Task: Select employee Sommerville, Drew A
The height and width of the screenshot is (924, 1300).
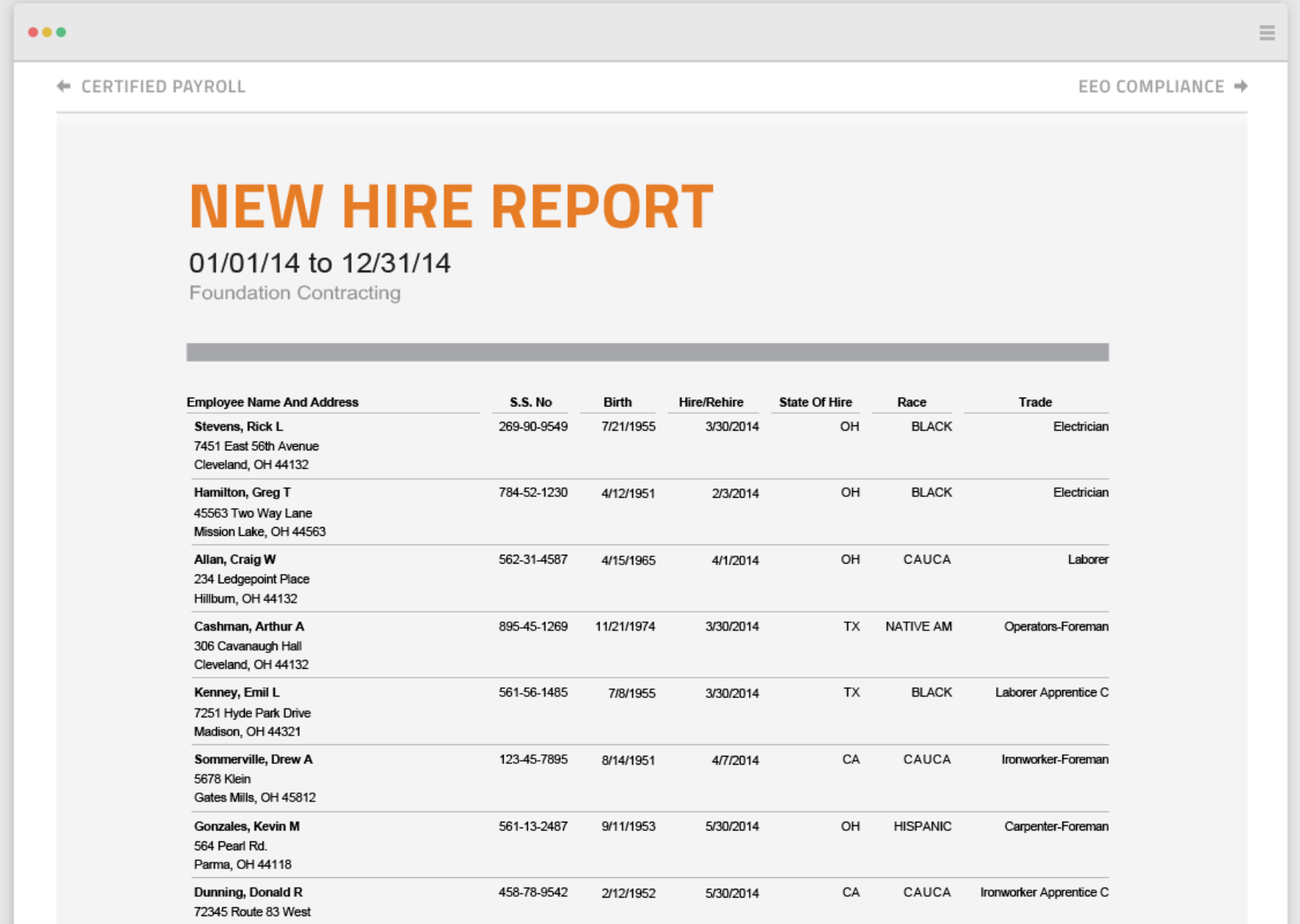Action: (x=253, y=760)
